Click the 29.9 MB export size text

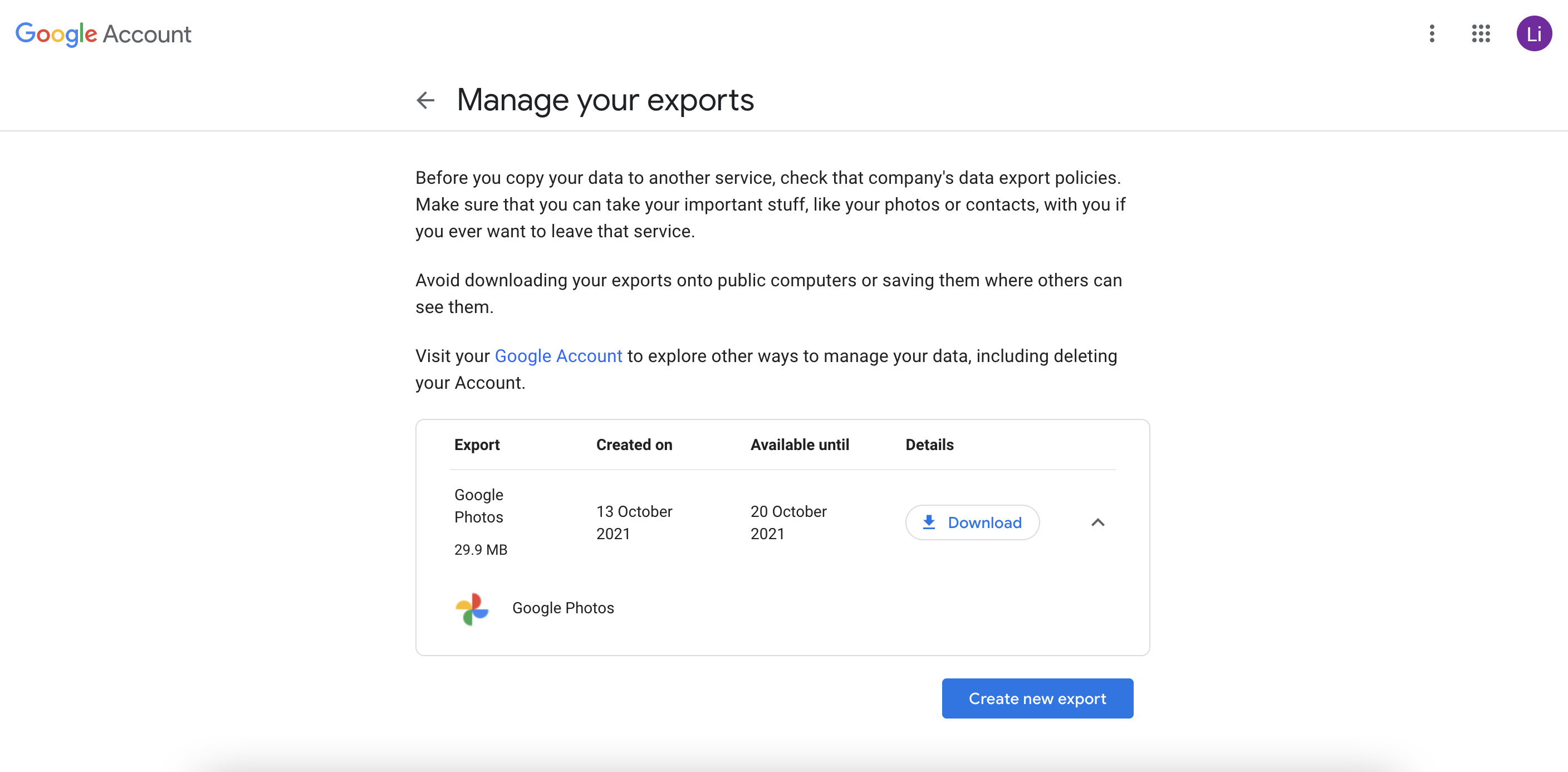point(481,549)
